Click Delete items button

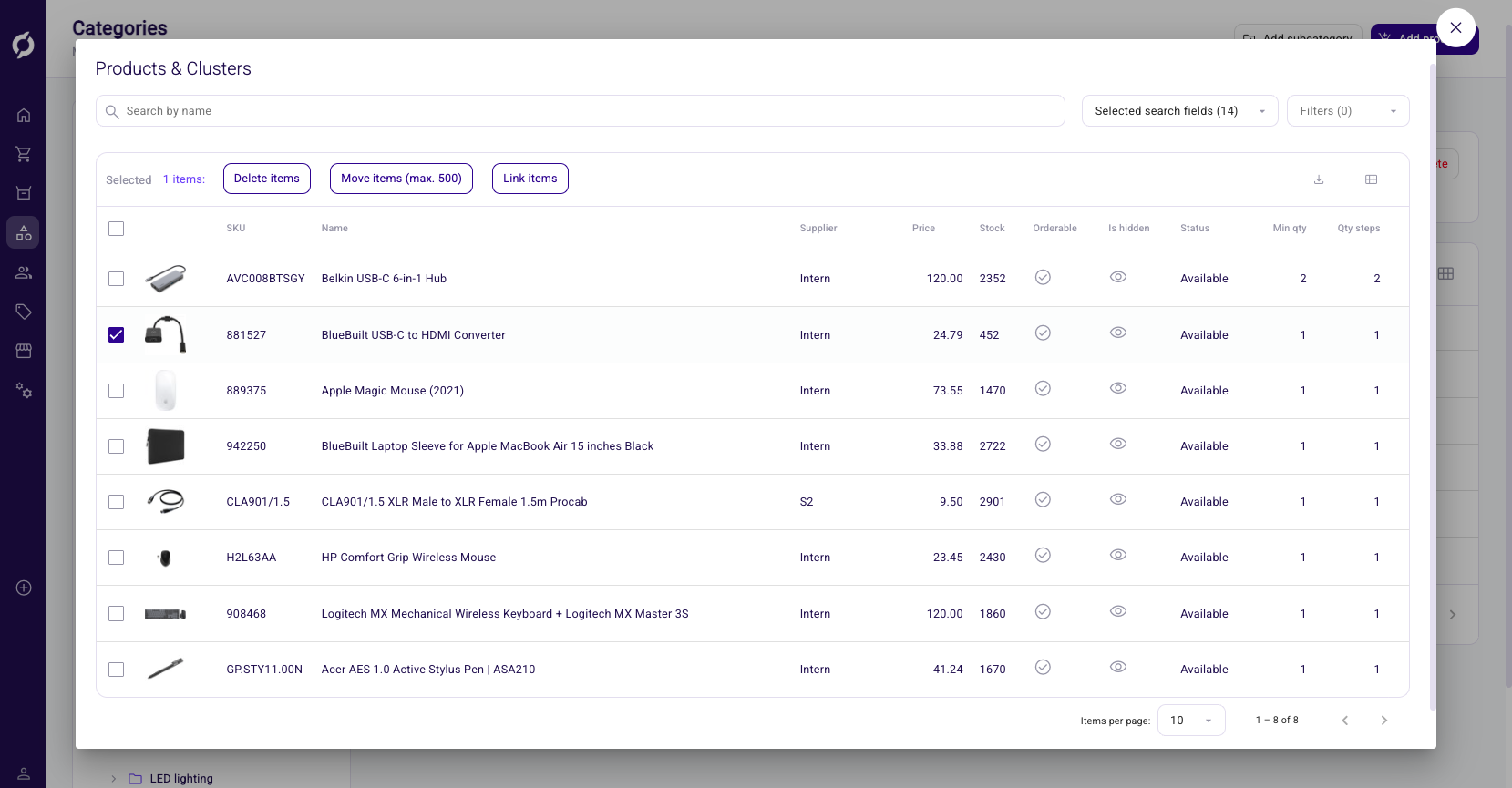click(x=267, y=179)
